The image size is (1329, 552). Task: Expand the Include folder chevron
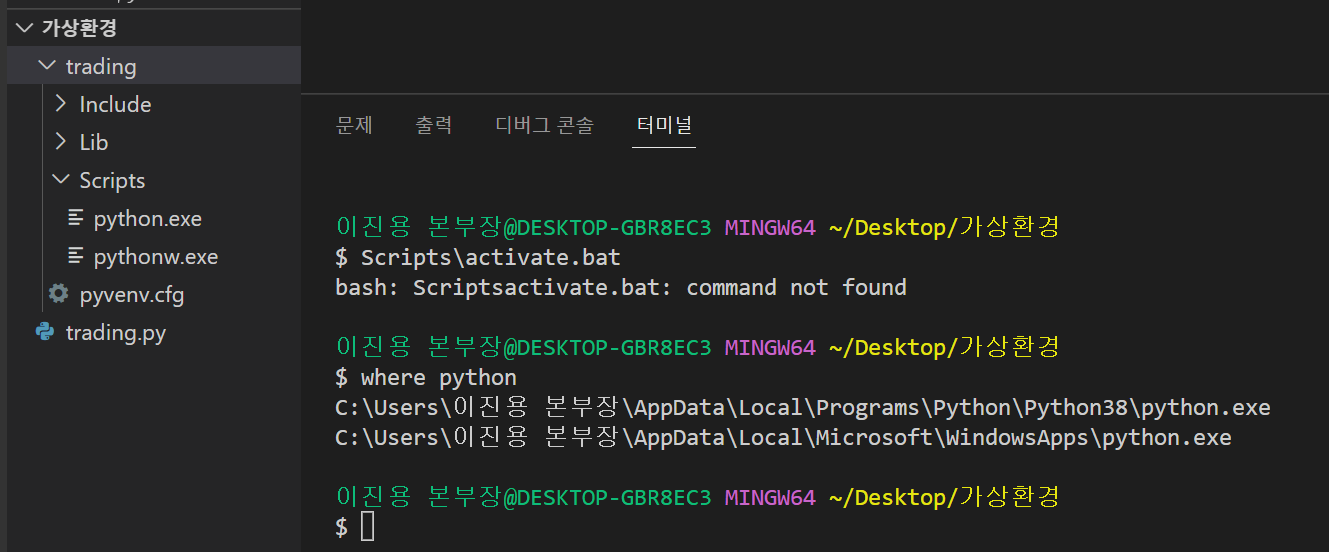(61, 104)
